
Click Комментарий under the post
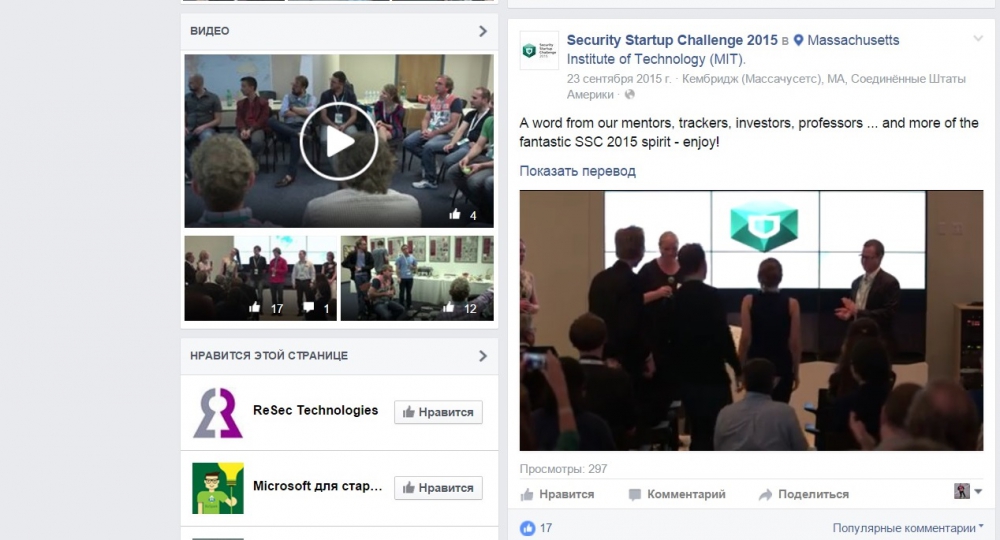coord(677,494)
